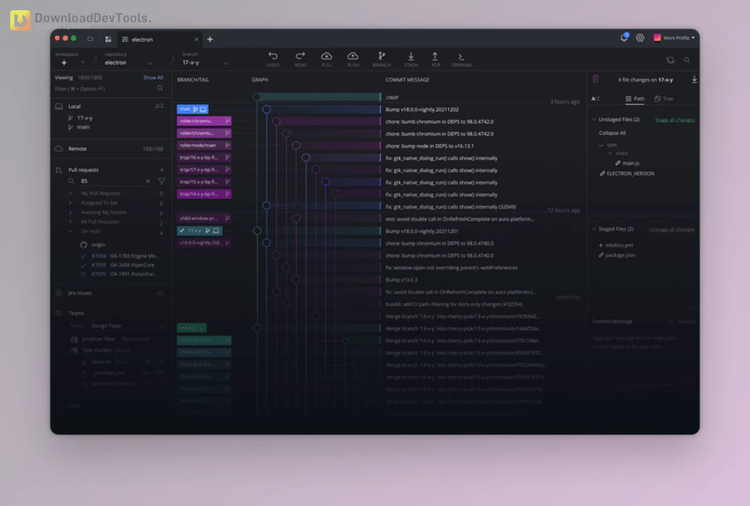Click the Redo toolbar icon
750x506 pixels.
[300, 56]
